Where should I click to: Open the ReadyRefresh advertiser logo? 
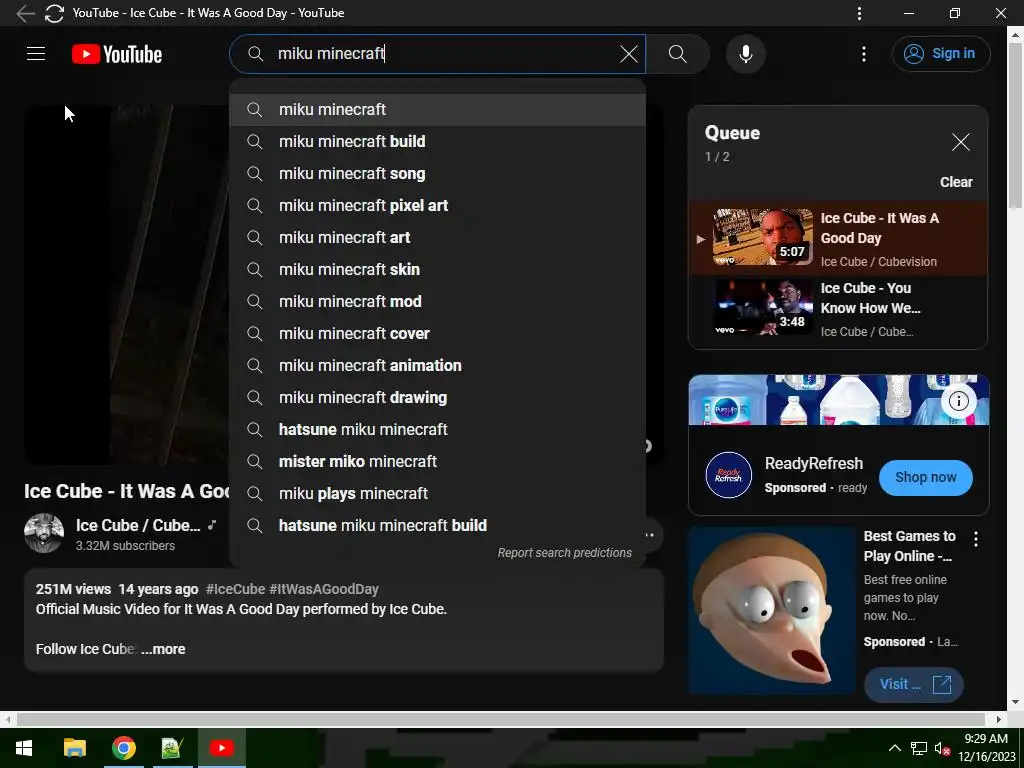[728, 475]
